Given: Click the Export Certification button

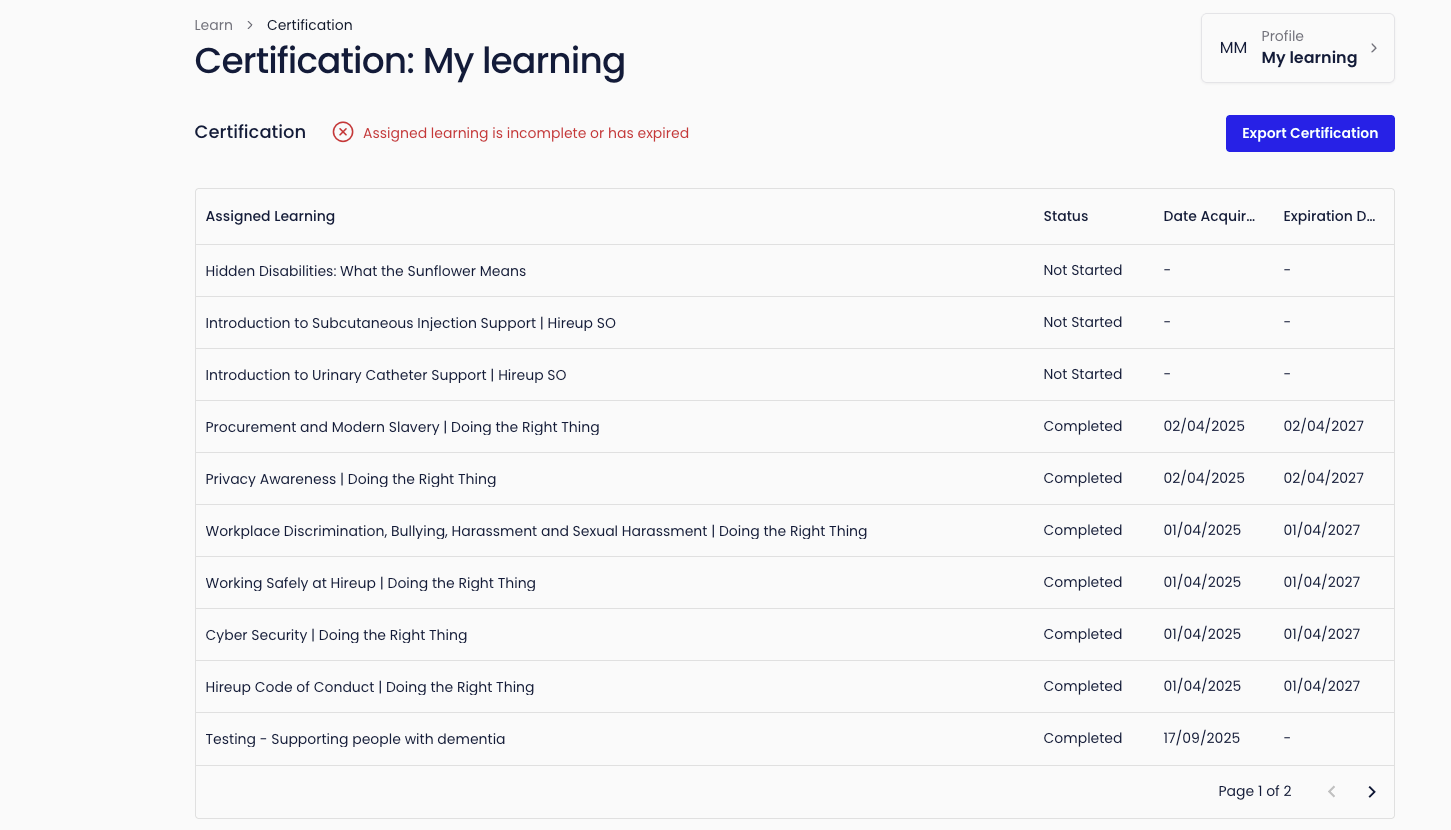Looking at the screenshot, I should [x=1309, y=133].
